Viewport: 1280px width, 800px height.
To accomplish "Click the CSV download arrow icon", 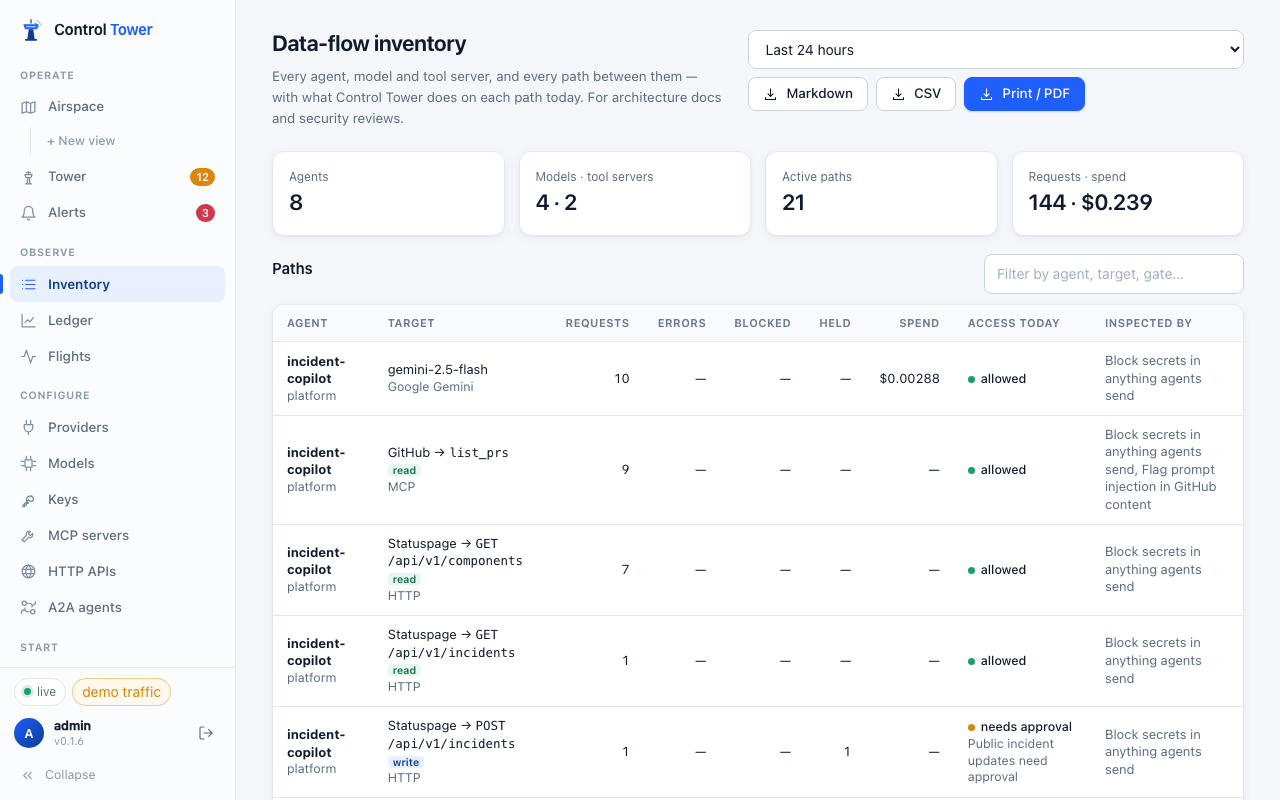I will (x=899, y=94).
